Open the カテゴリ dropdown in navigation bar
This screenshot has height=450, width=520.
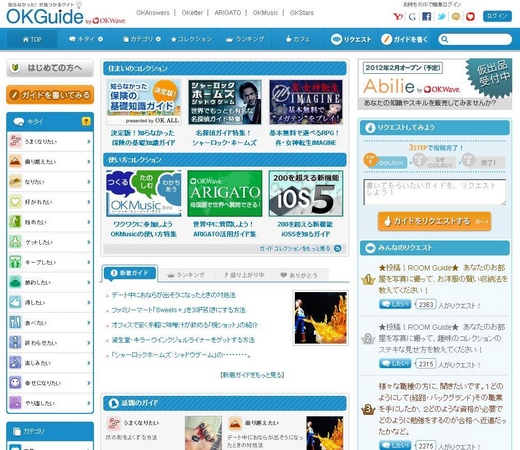pyautogui.click(x=142, y=39)
